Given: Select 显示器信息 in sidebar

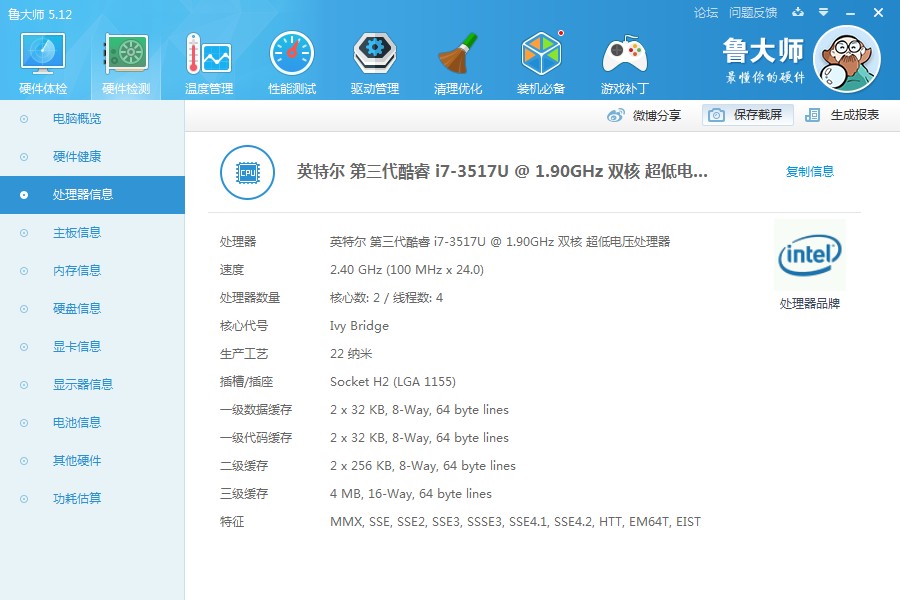Looking at the screenshot, I should click(x=92, y=385).
